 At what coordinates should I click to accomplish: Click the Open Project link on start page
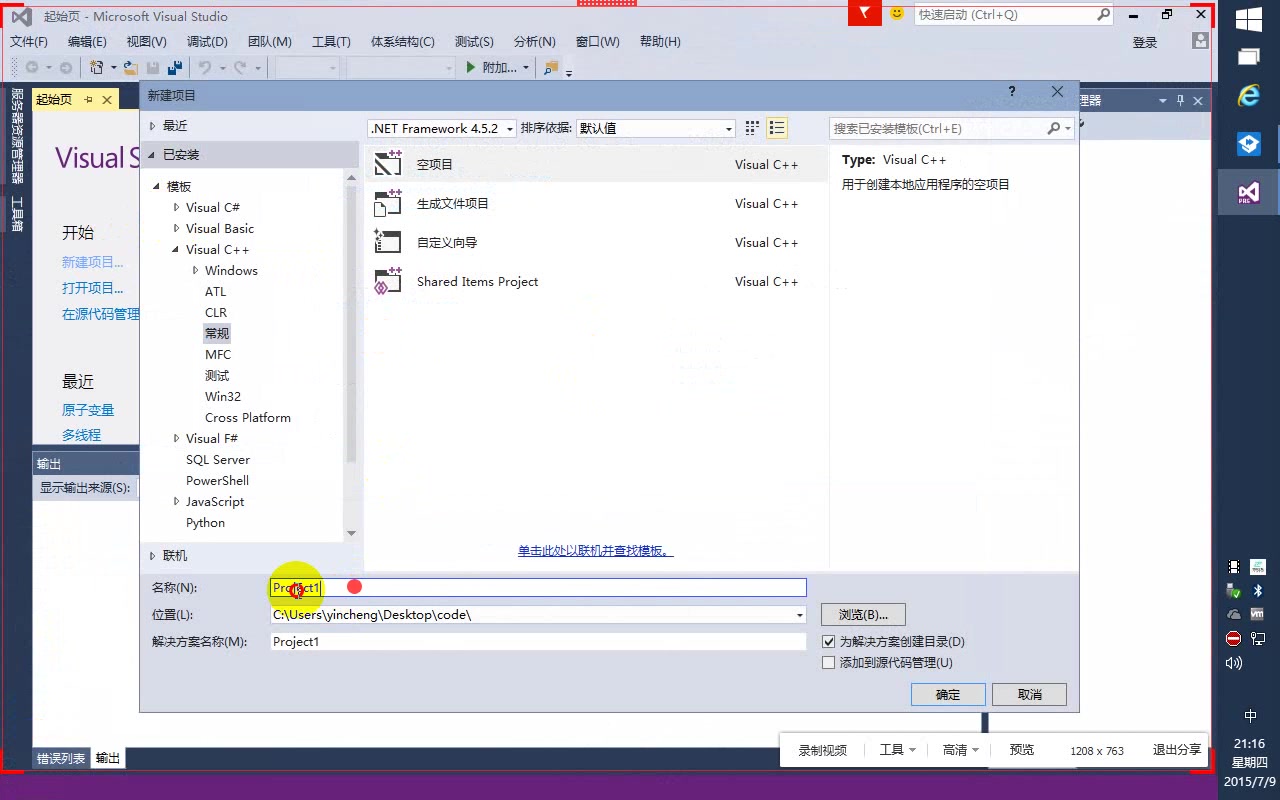(x=92, y=288)
